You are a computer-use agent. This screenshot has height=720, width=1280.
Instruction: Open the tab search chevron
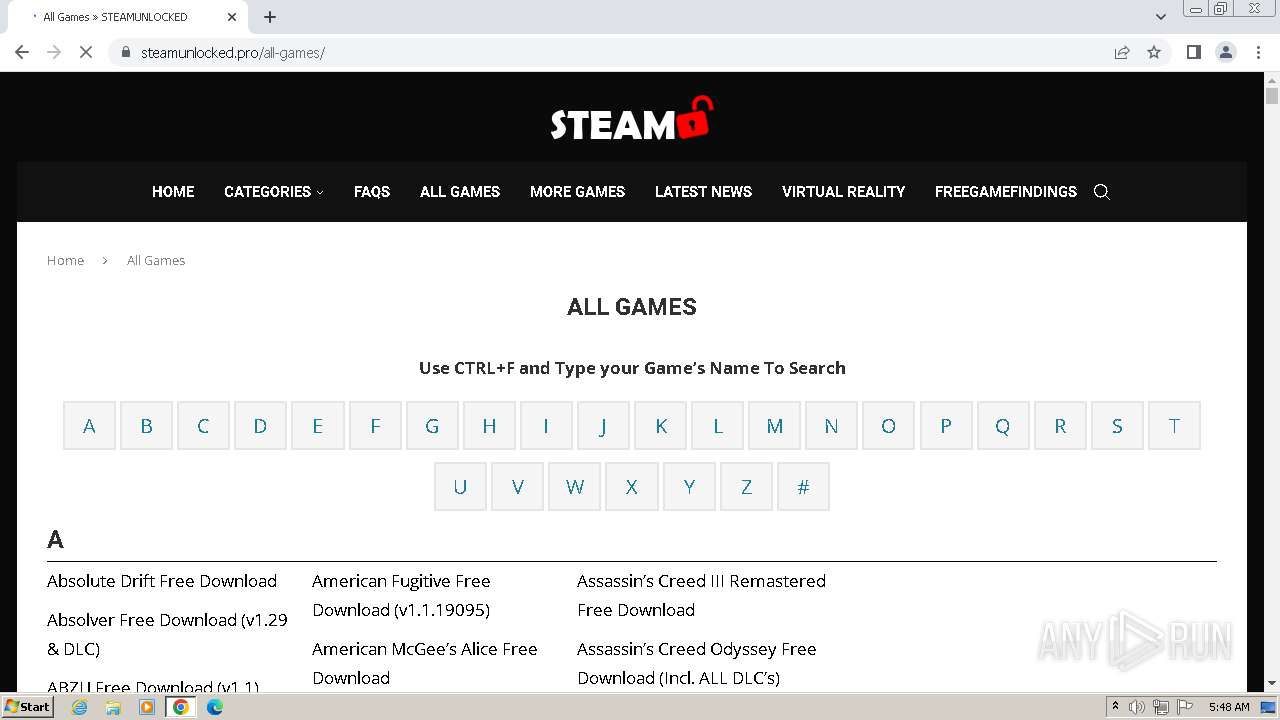[1161, 17]
